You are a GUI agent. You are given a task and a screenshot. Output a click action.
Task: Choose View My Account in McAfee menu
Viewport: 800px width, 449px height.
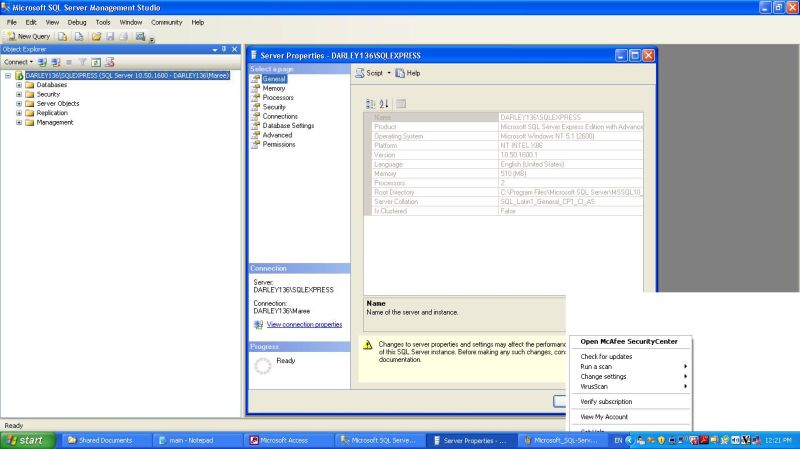coord(604,417)
